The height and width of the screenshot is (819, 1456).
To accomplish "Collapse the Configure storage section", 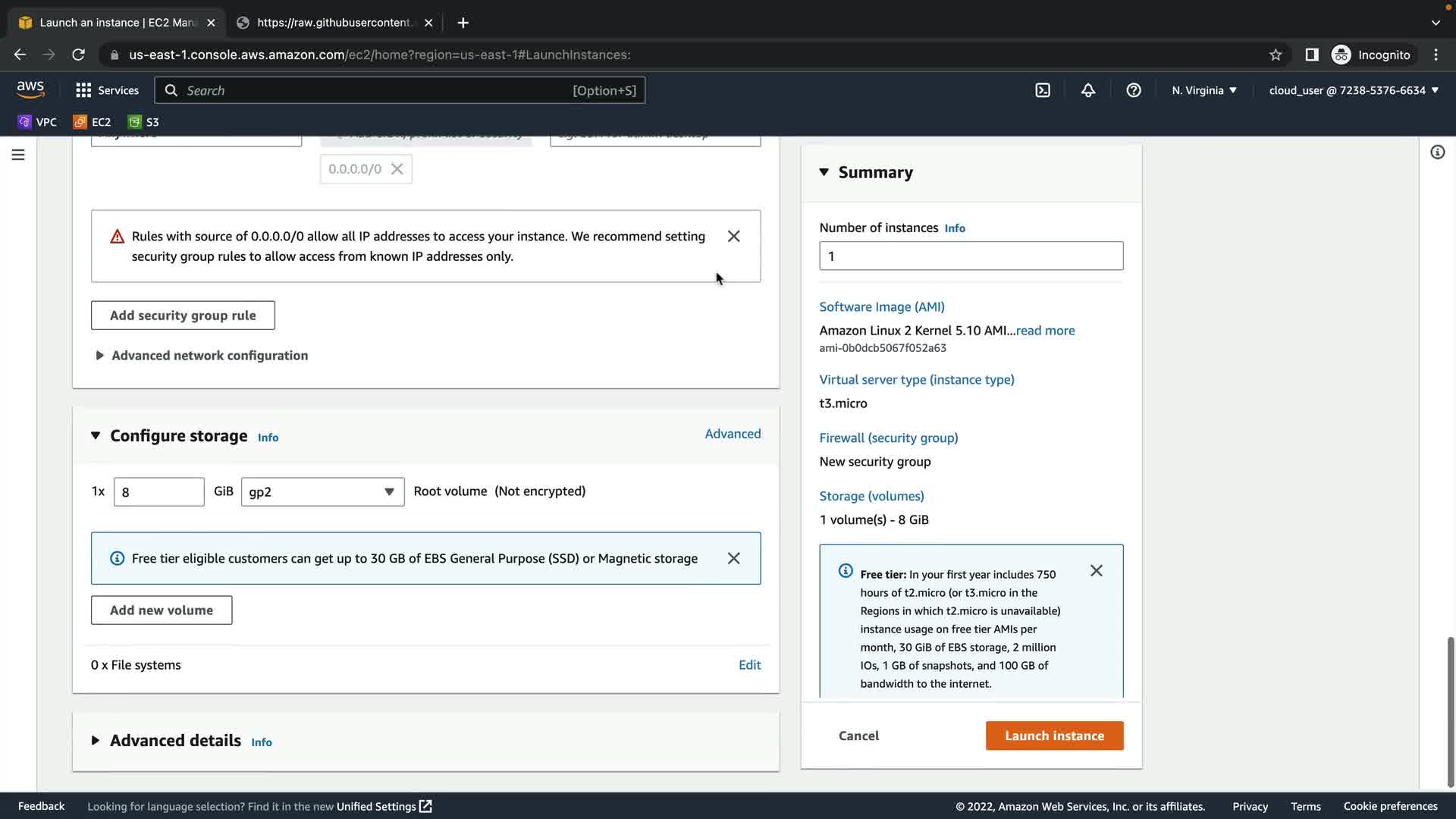I will (96, 436).
